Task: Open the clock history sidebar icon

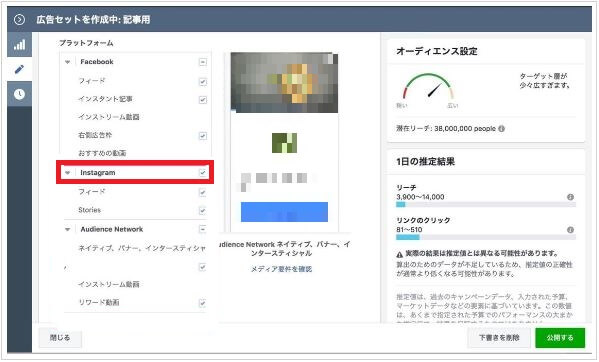Action: (19, 94)
